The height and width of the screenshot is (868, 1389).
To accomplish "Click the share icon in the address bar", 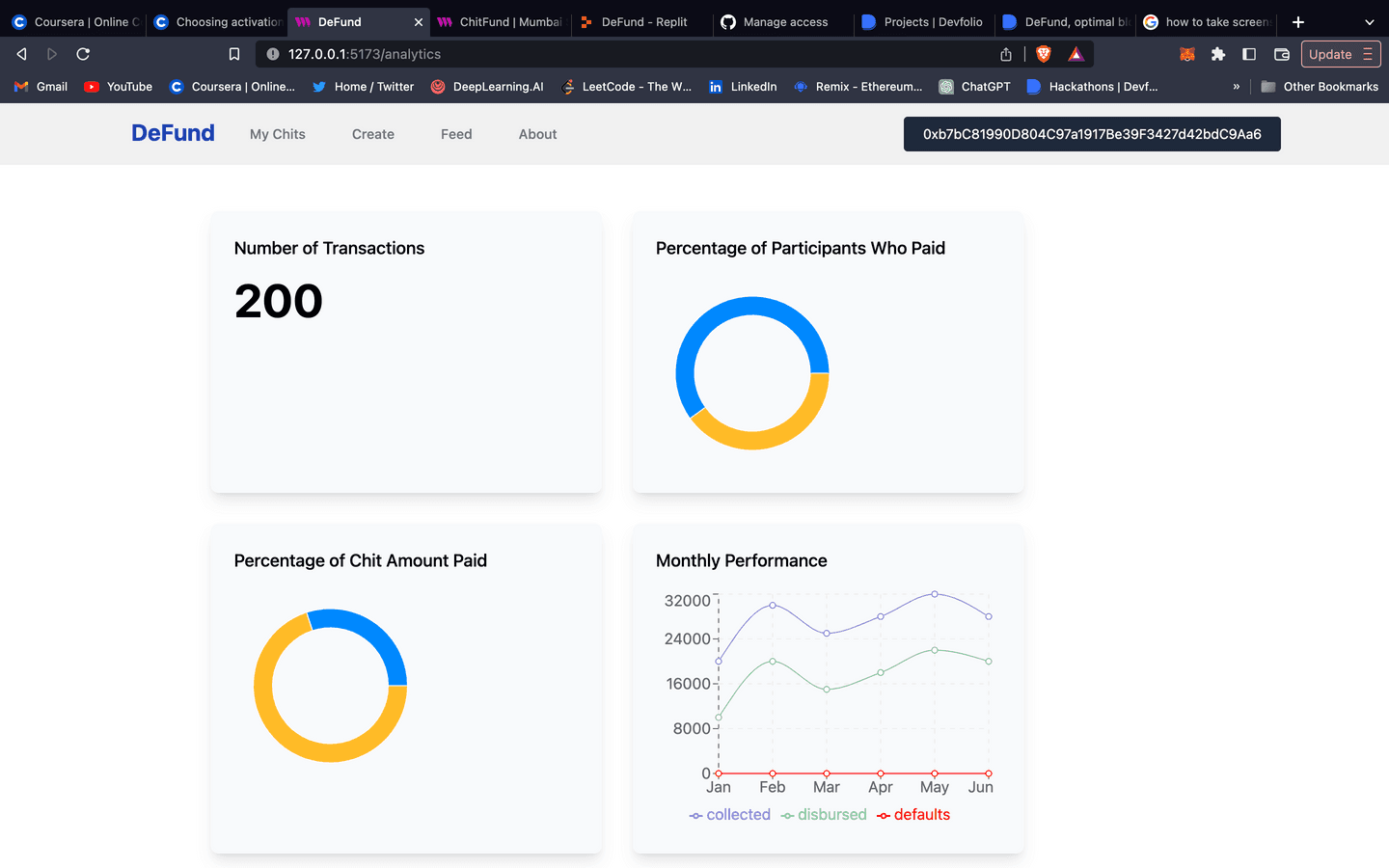I will click(x=1006, y=54).
